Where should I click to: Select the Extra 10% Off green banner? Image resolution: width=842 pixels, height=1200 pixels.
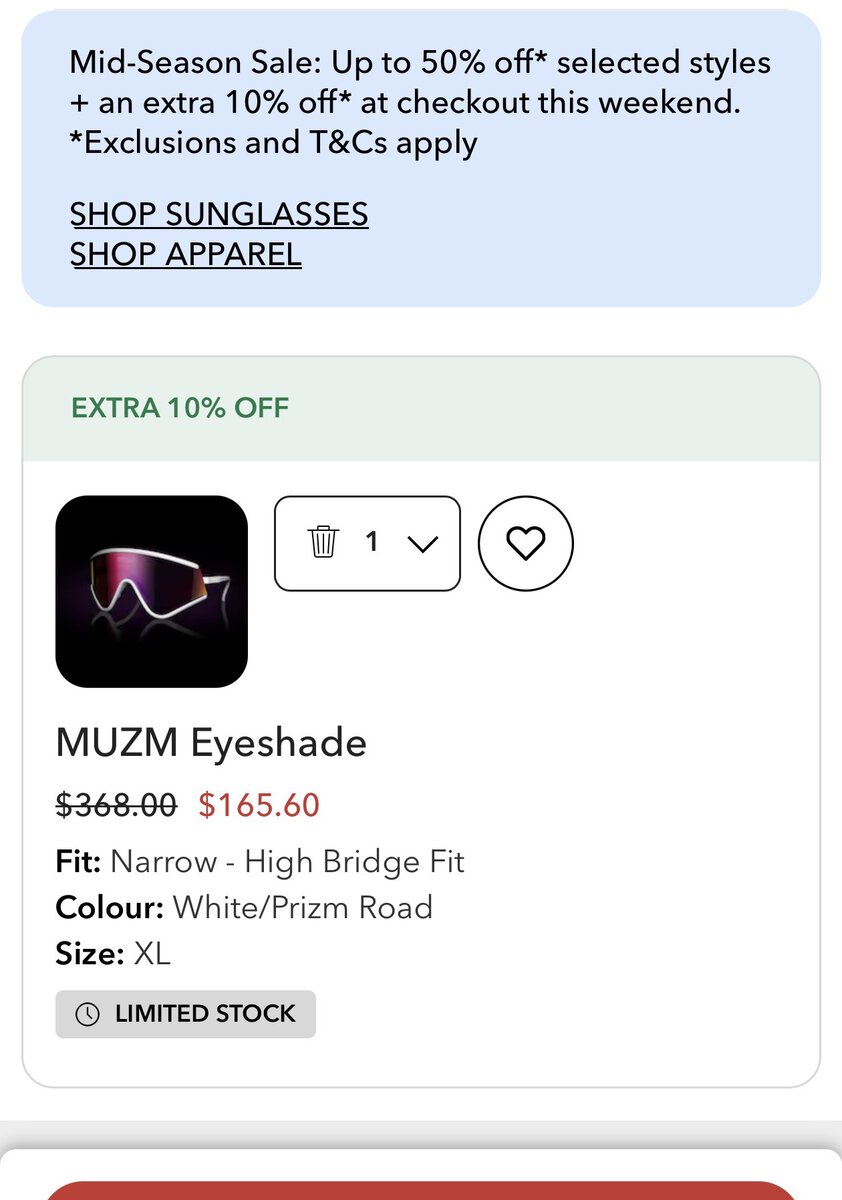(180, 408)
